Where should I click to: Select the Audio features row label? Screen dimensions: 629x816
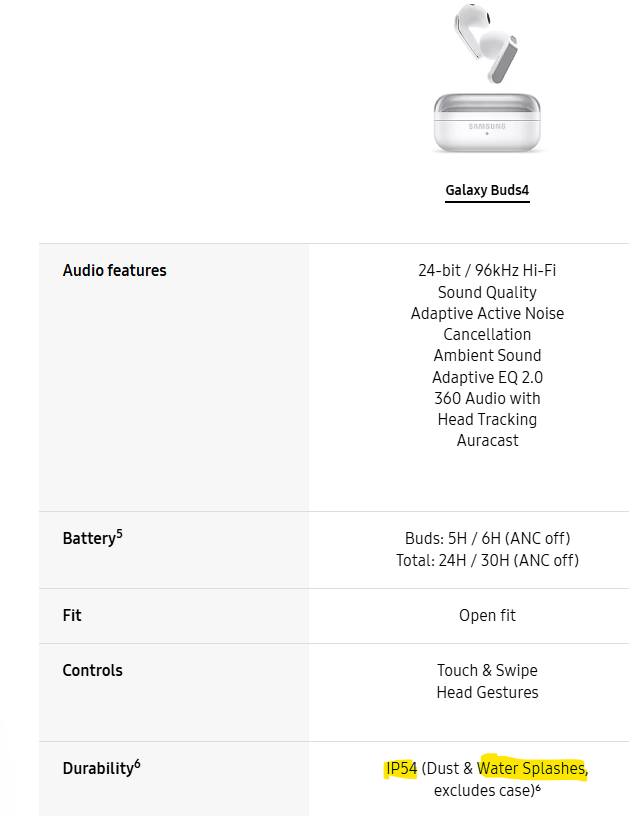114,270
